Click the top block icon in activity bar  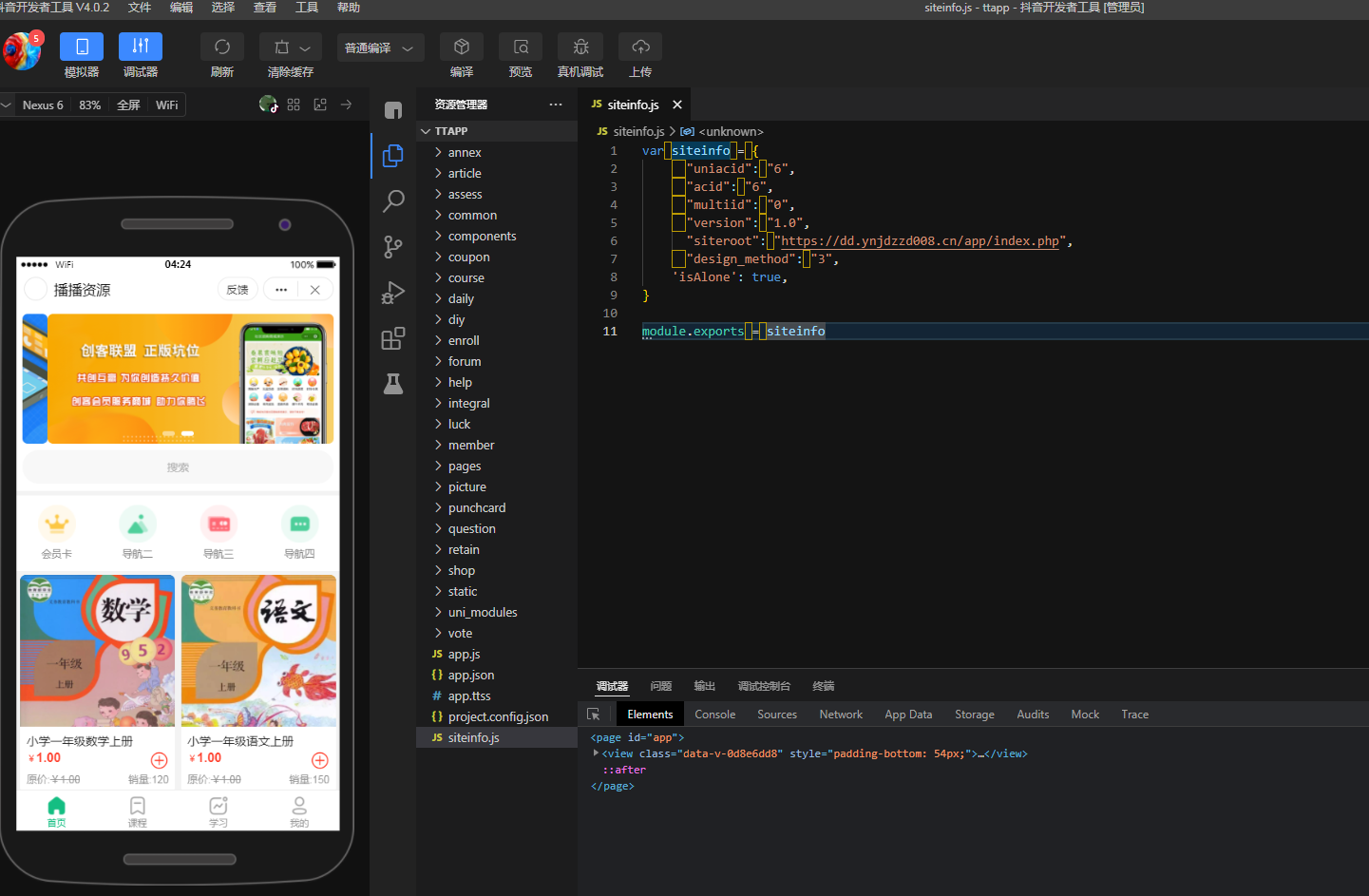393,110
